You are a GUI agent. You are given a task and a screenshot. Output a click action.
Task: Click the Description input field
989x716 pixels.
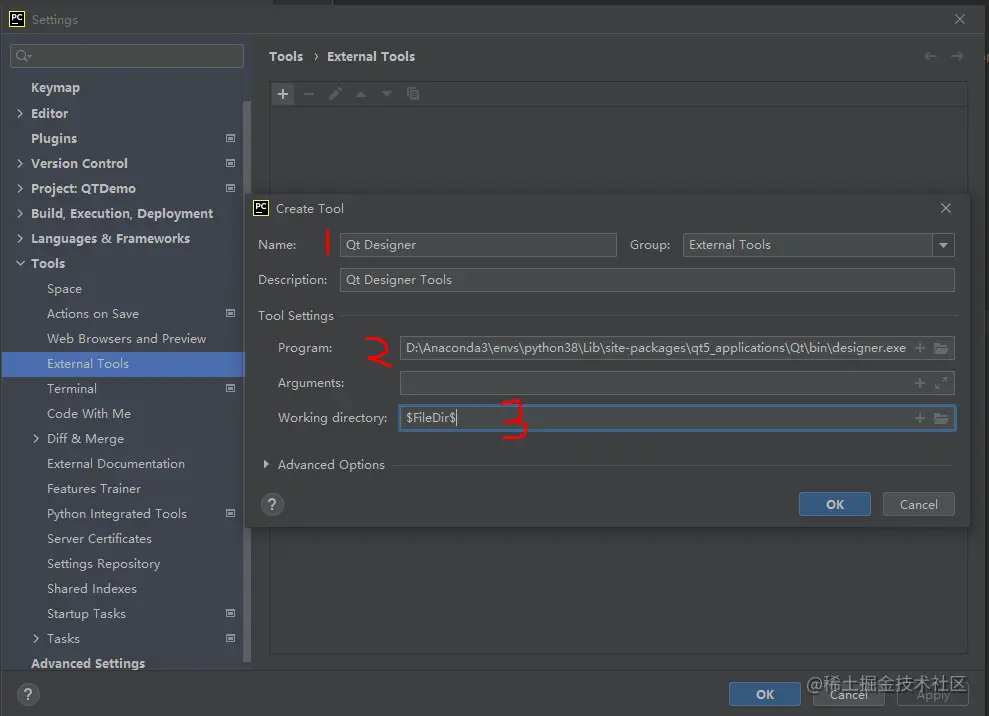tap(647, 280)
